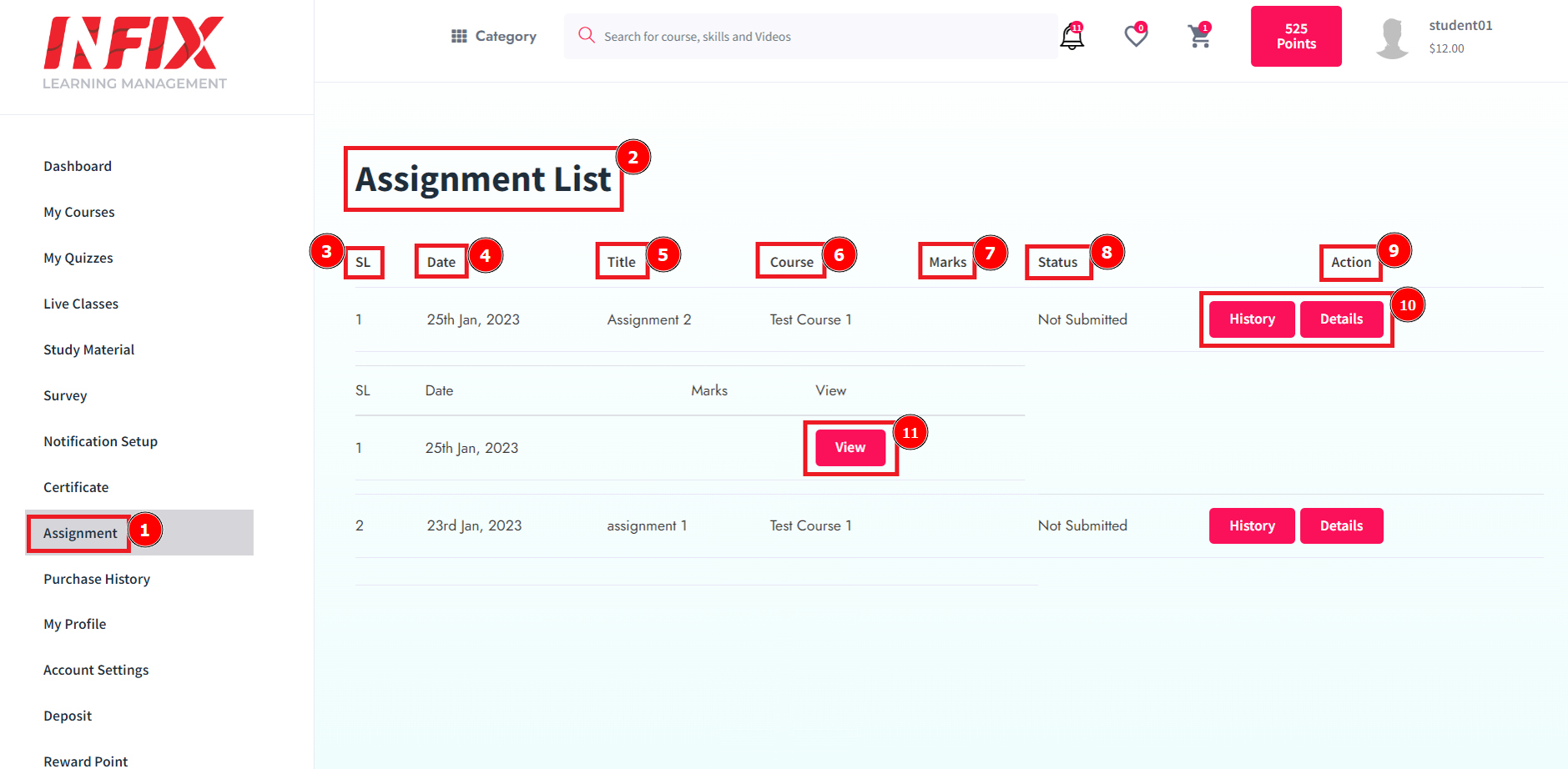Viewport: 1568px width, 769px height.
Task: Open the Certificate page
Action: point(75,487)
